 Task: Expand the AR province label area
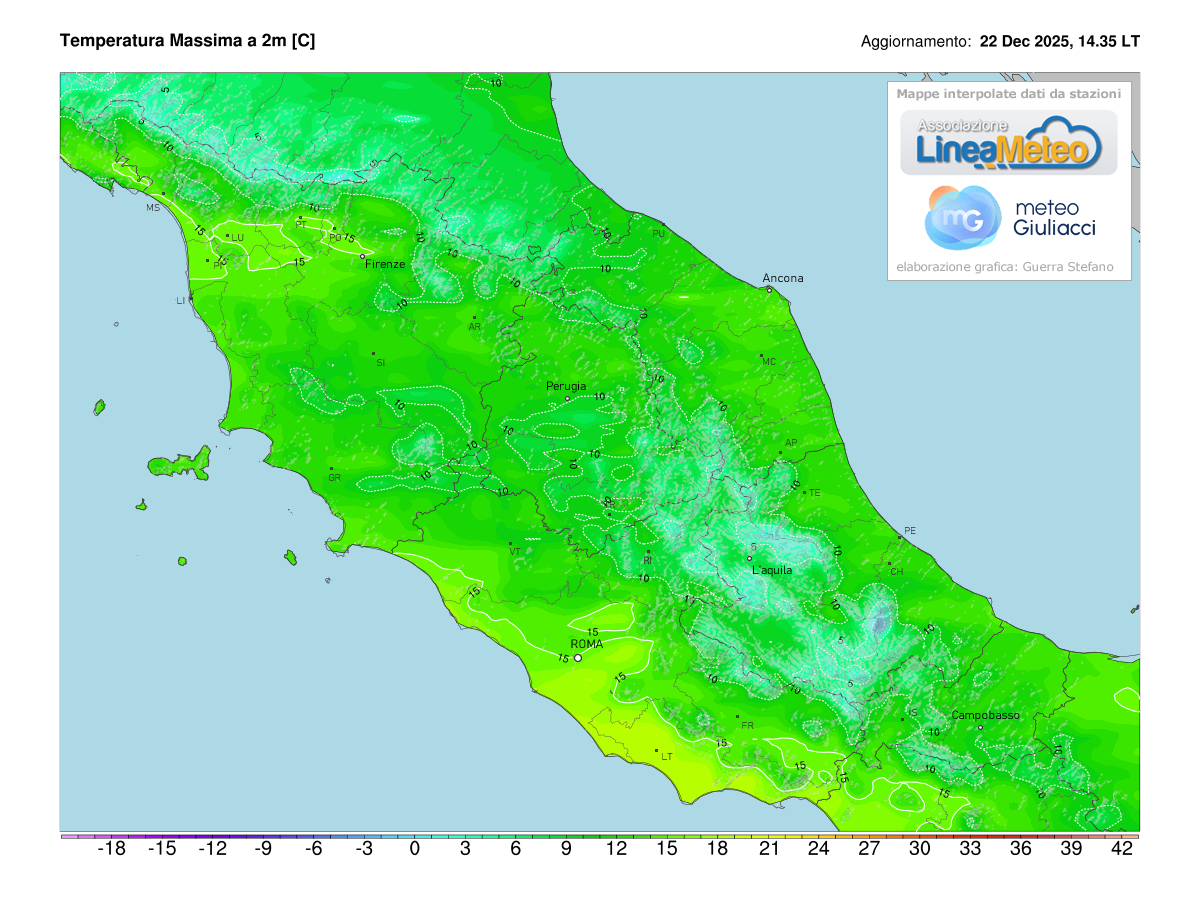tap(477, 326)
